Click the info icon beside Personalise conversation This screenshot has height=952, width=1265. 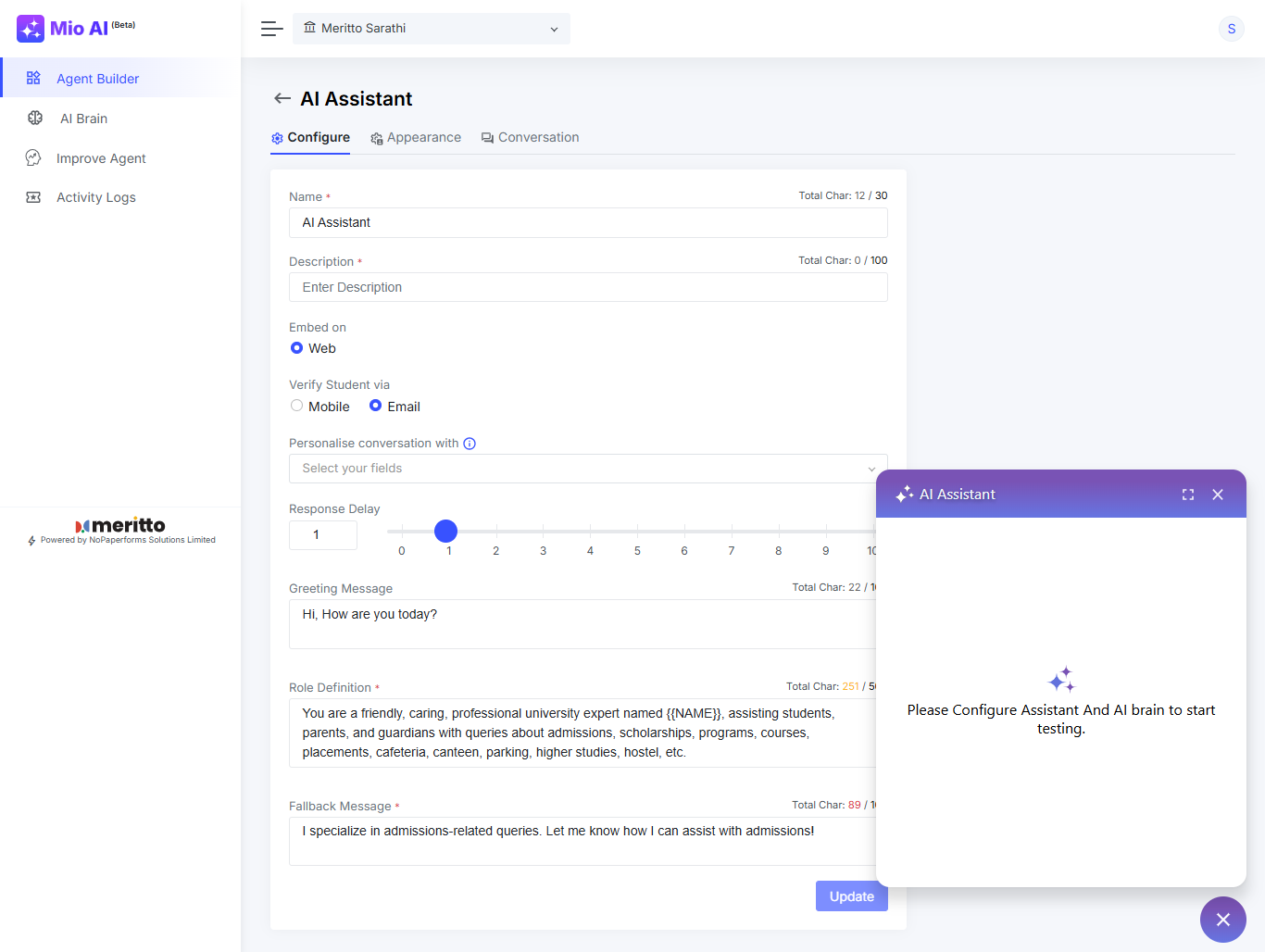(x=470, y=444)
